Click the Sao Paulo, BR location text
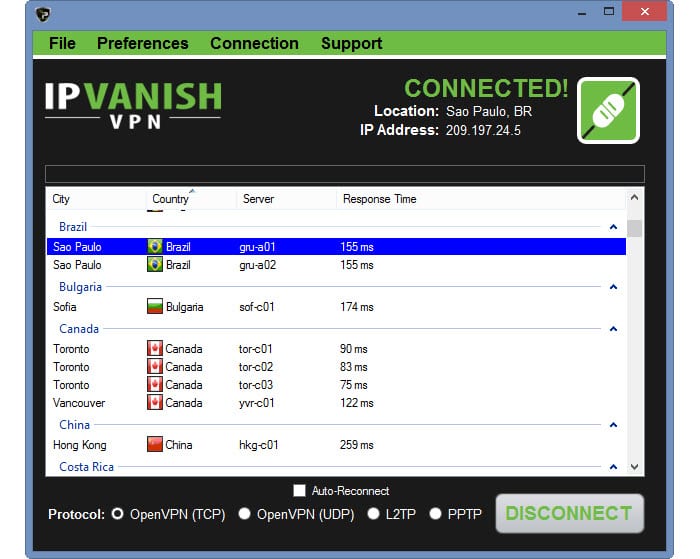The height and width of the screenshot is (559, 700). click(489, 111)
